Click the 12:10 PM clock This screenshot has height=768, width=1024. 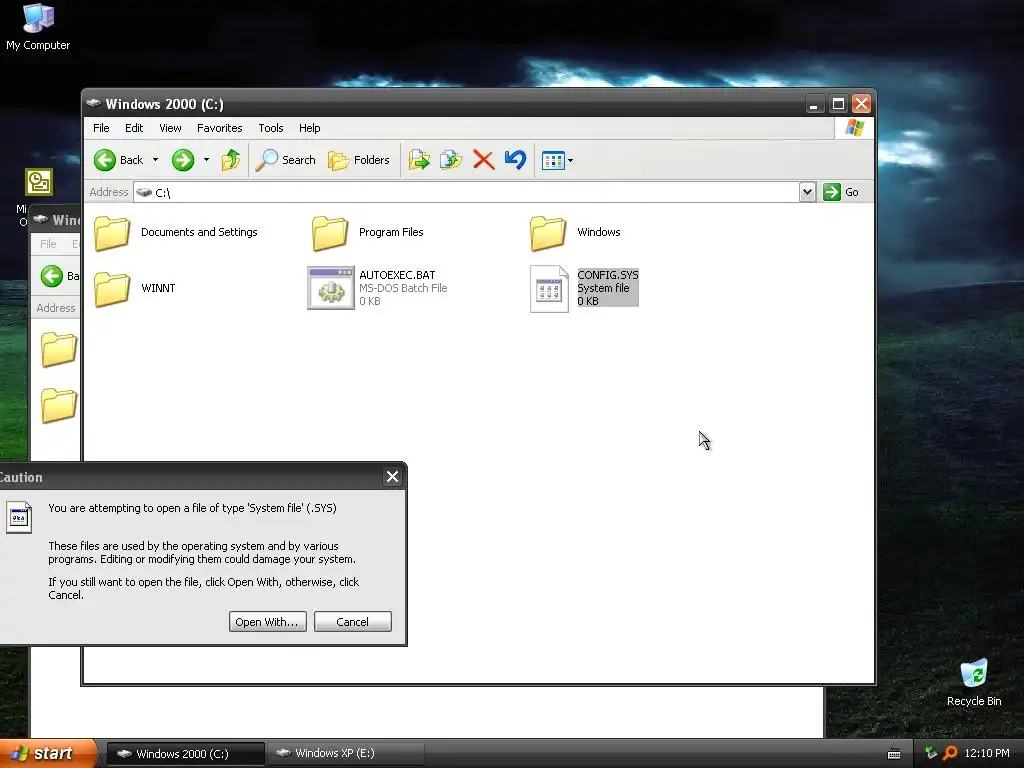987,754
